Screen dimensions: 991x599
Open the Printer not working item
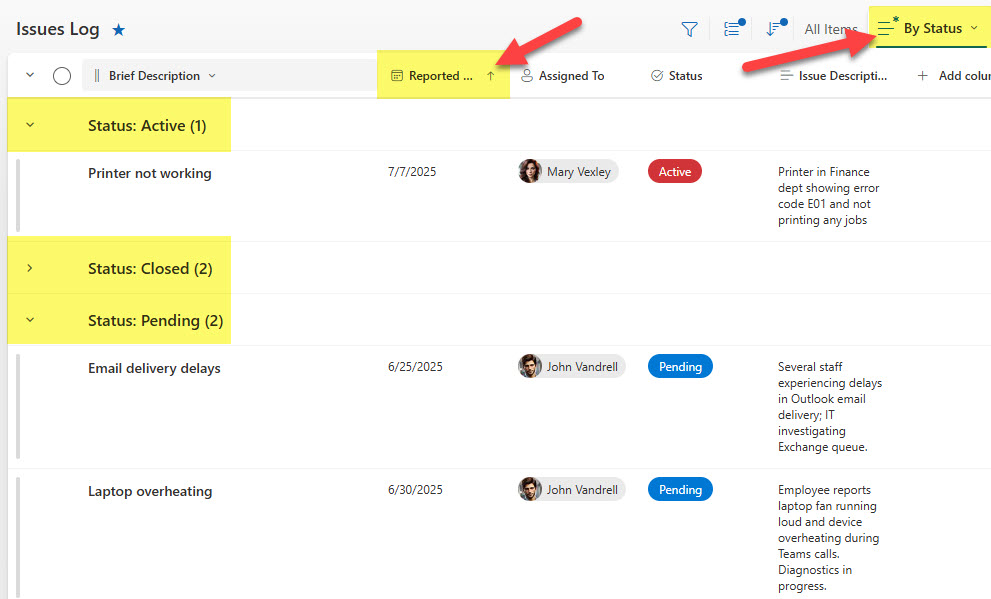[x=149, y=173]
